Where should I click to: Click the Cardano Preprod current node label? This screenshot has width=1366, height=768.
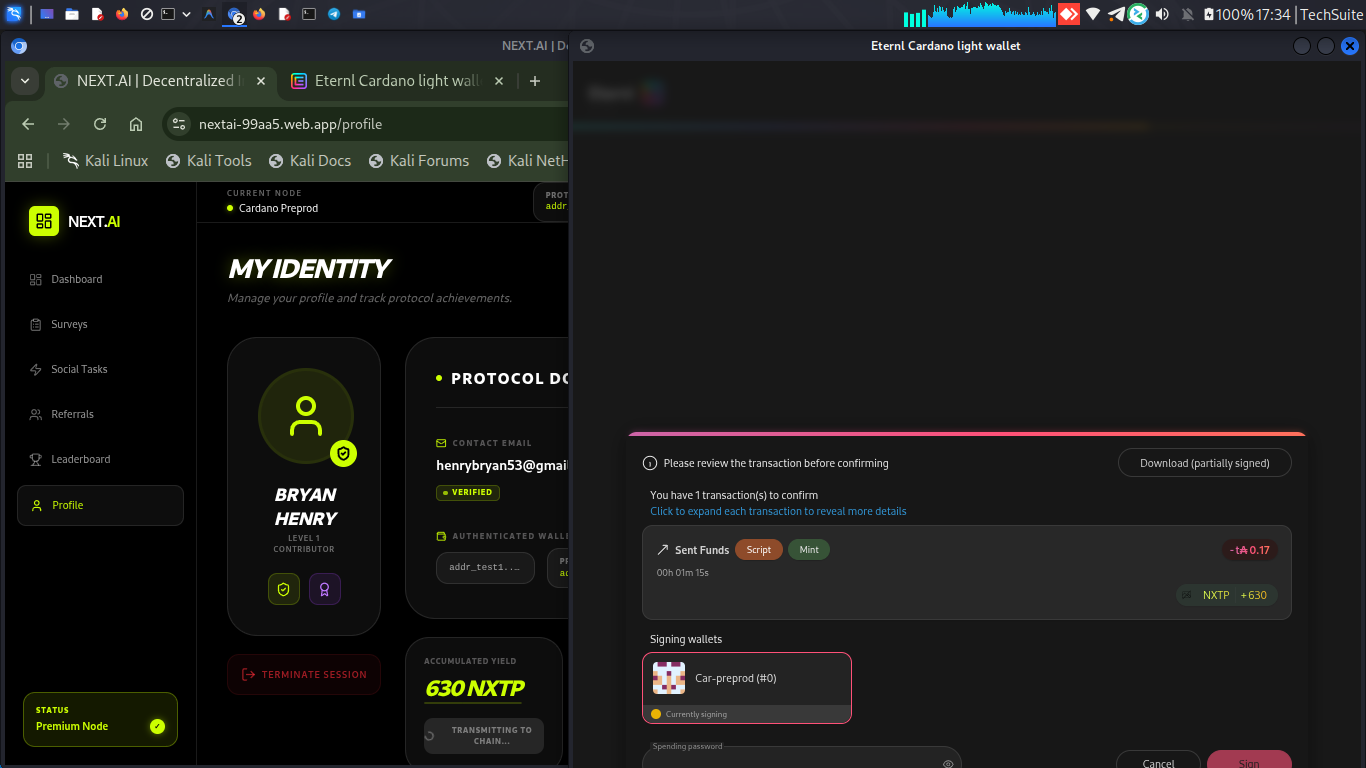278,208
